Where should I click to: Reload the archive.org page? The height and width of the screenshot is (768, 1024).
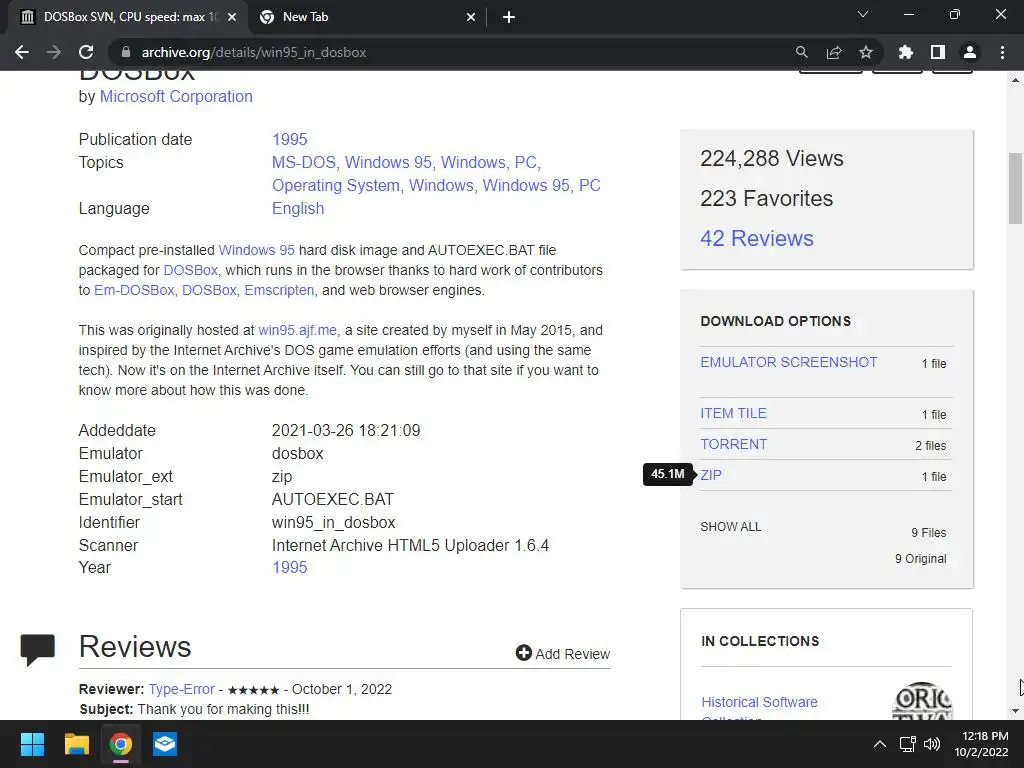pos(86,52)
